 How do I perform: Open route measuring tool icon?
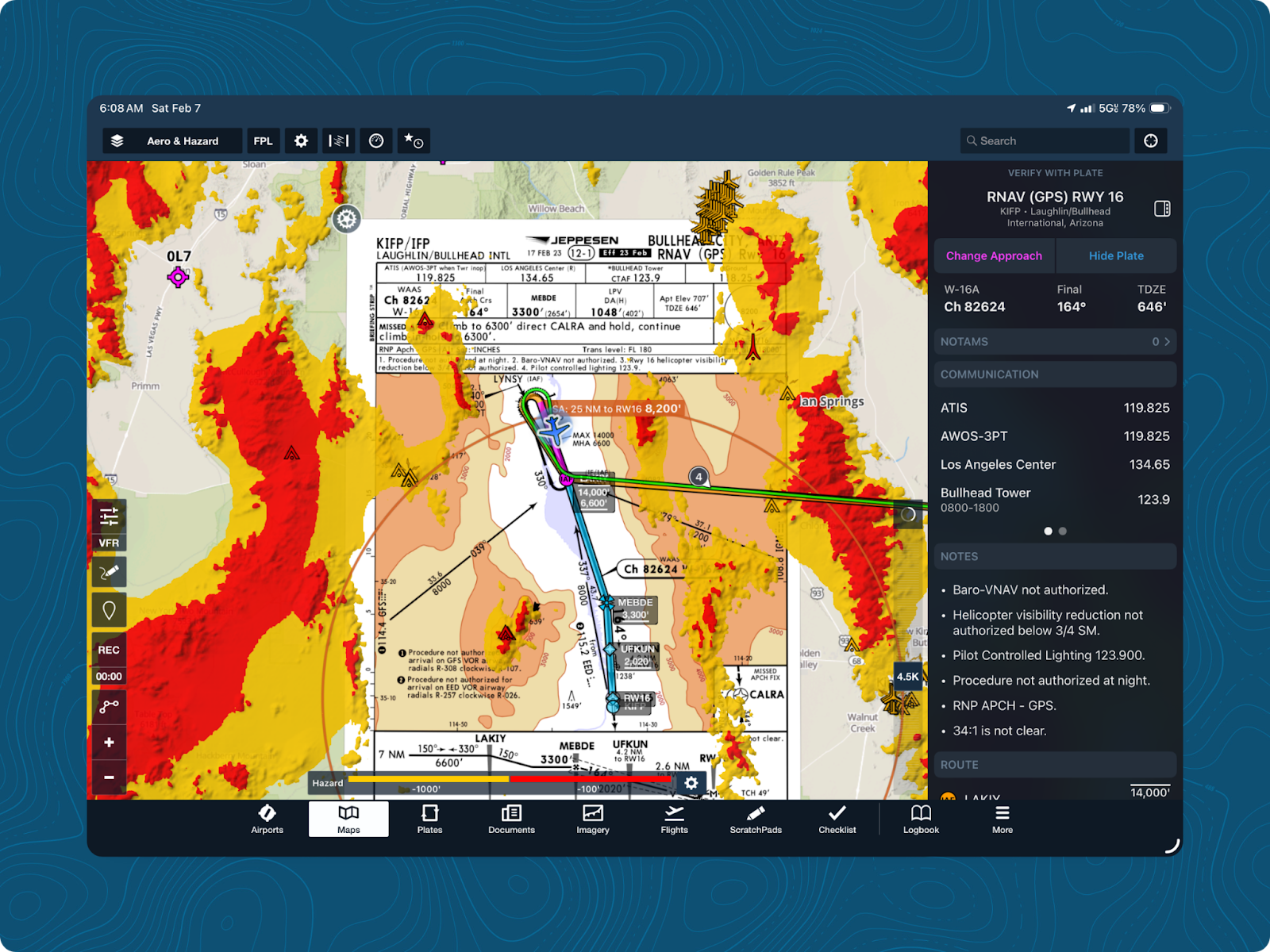[109, 705]
